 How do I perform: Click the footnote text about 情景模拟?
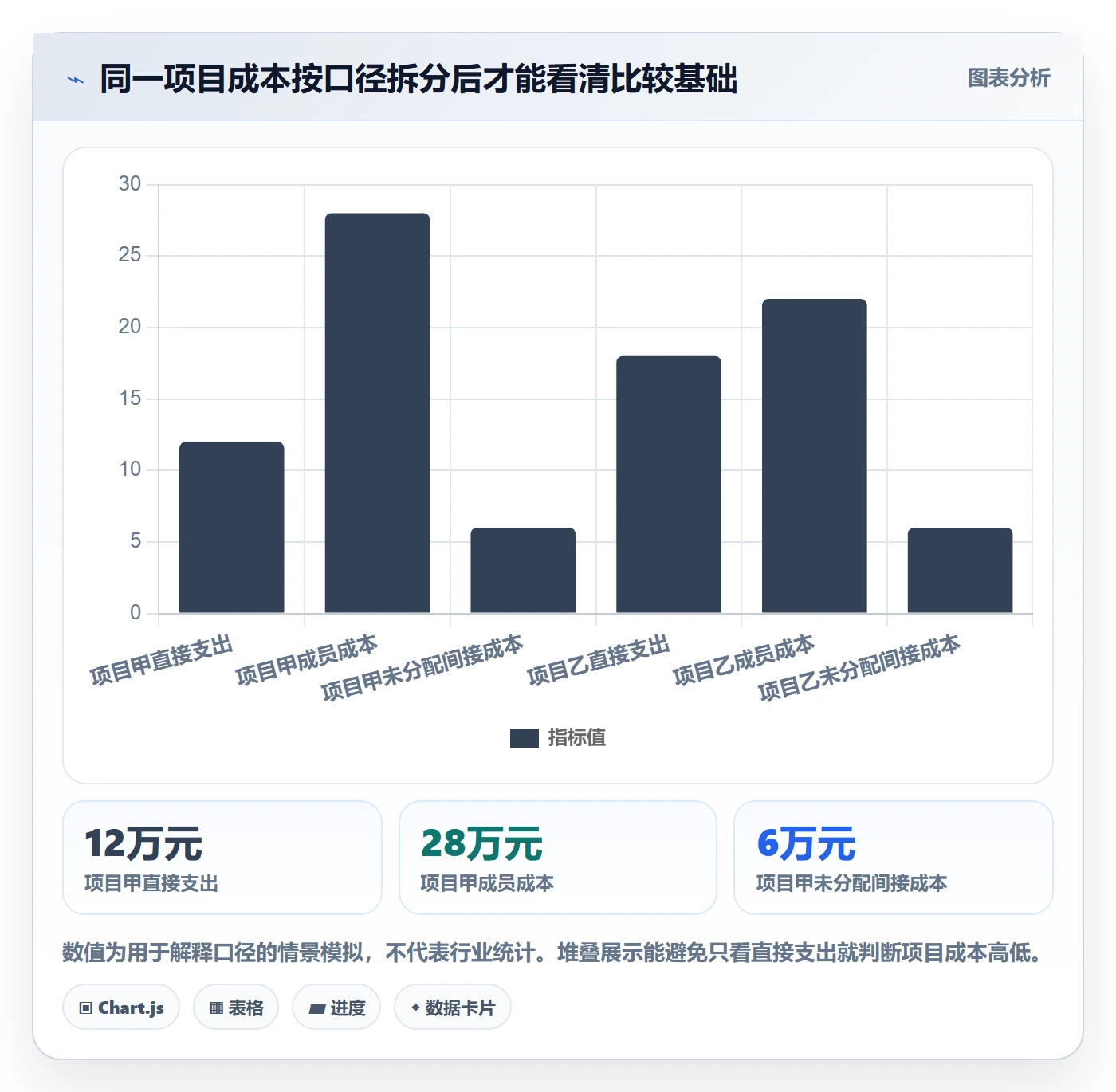click(554, 953)
